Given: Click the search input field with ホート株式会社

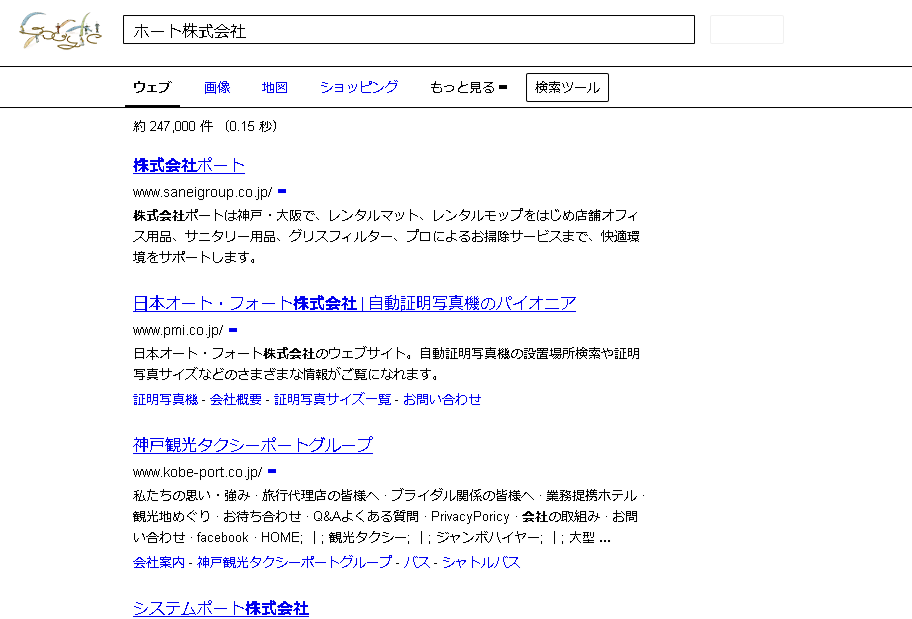Looking at the screenshot, I should 409,30.
